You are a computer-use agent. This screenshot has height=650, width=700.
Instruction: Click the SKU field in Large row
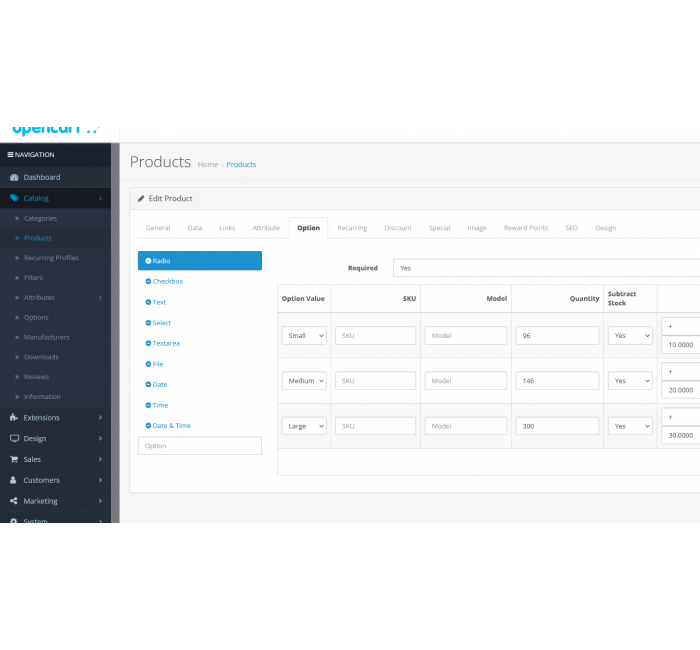click(375, 426)
